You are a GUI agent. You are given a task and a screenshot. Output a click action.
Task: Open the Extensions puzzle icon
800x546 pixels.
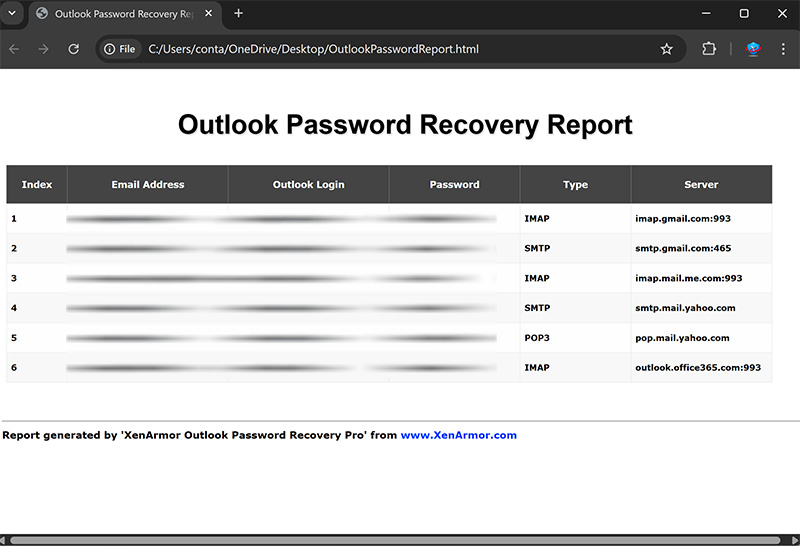pyautogui.click(x=709, y=49)
